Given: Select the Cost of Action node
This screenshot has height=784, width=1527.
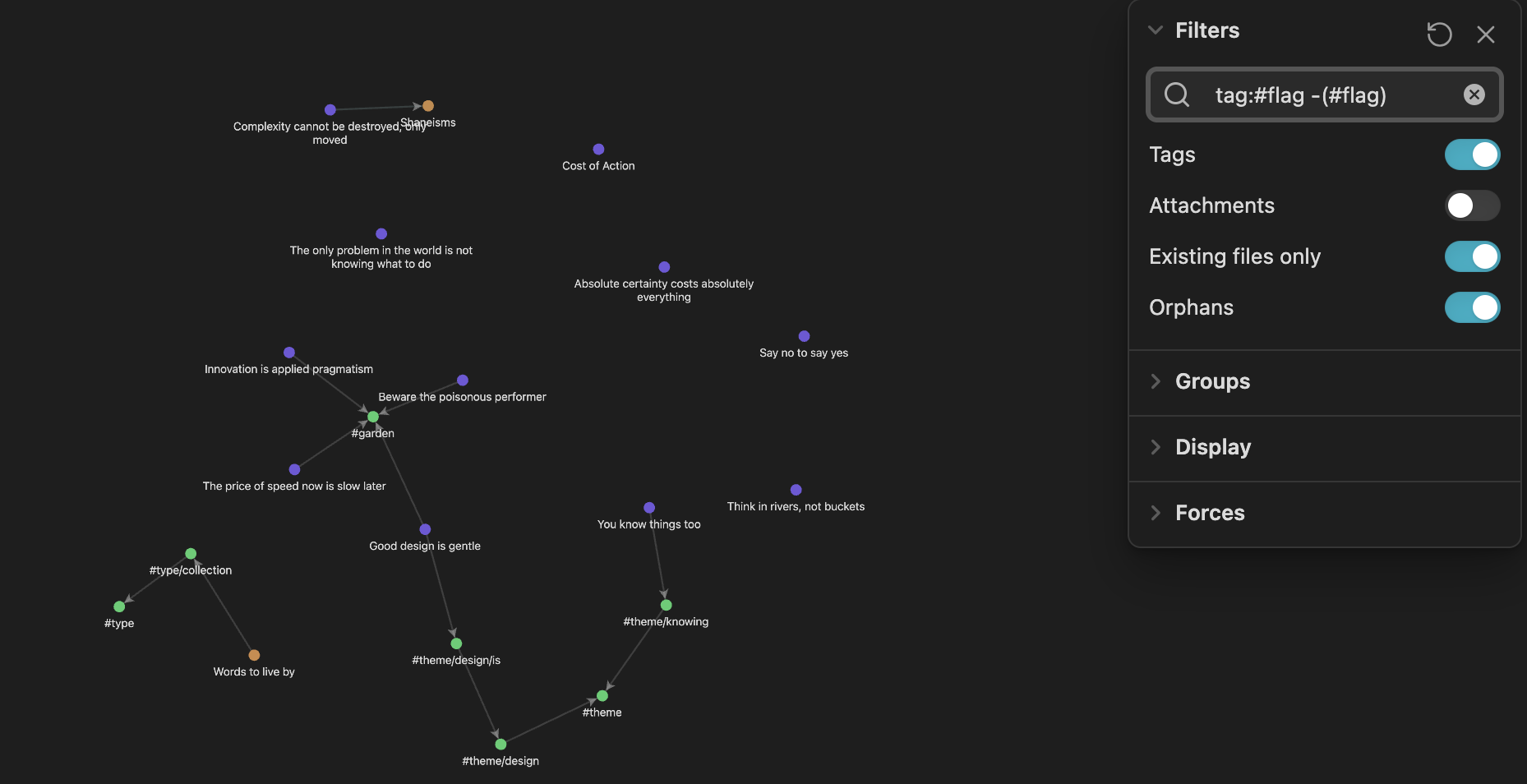Looking at the screenshot, I should pyautogui.click(x=598, y=149).
